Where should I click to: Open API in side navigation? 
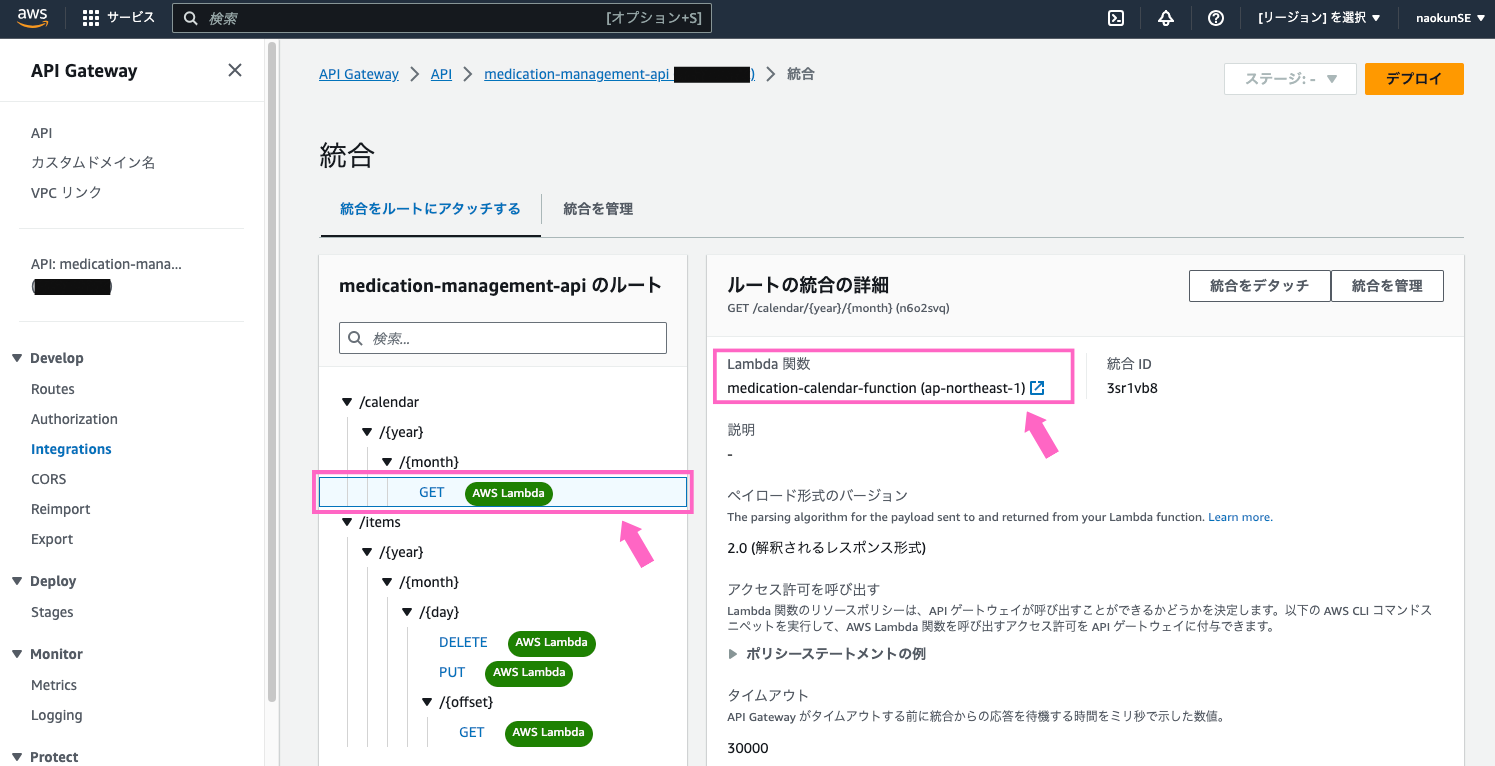point(41,133)
